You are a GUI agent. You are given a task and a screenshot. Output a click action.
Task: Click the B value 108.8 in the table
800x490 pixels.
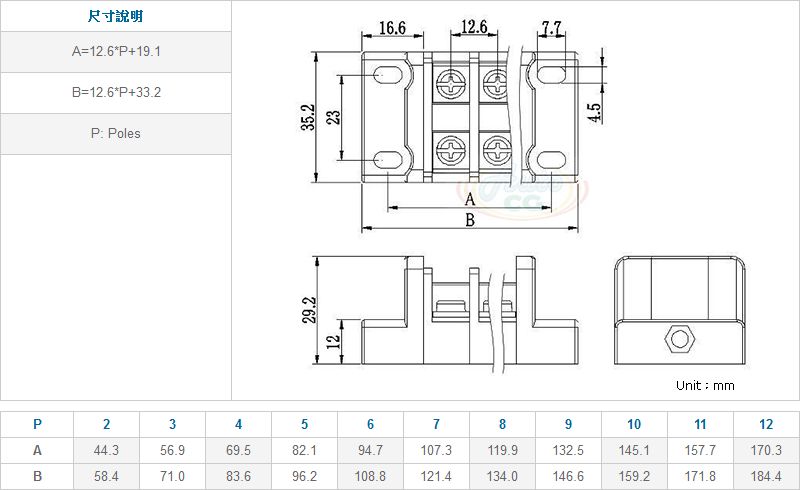coord(370,477)
